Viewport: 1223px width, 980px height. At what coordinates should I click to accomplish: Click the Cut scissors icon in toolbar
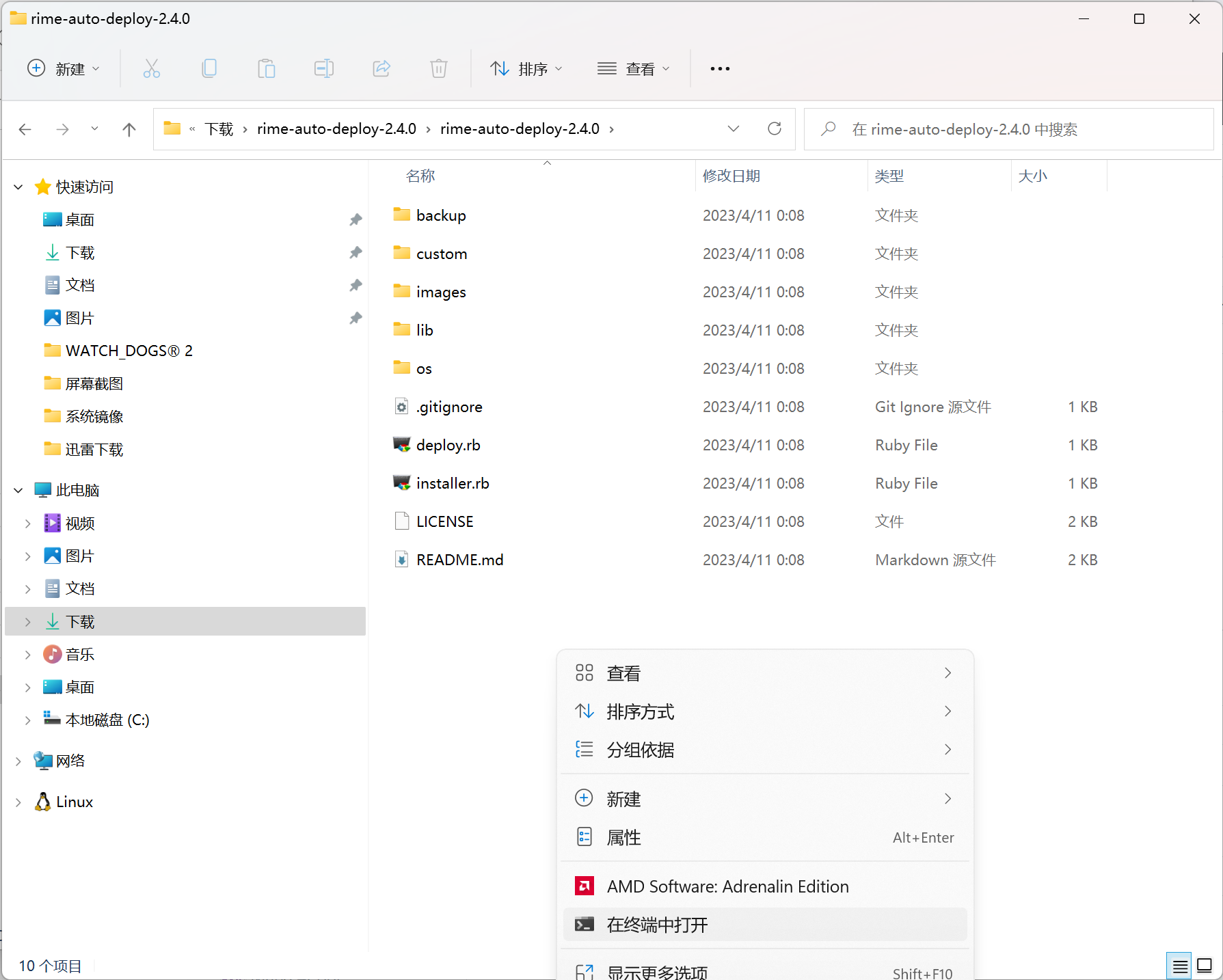[152, 68]
